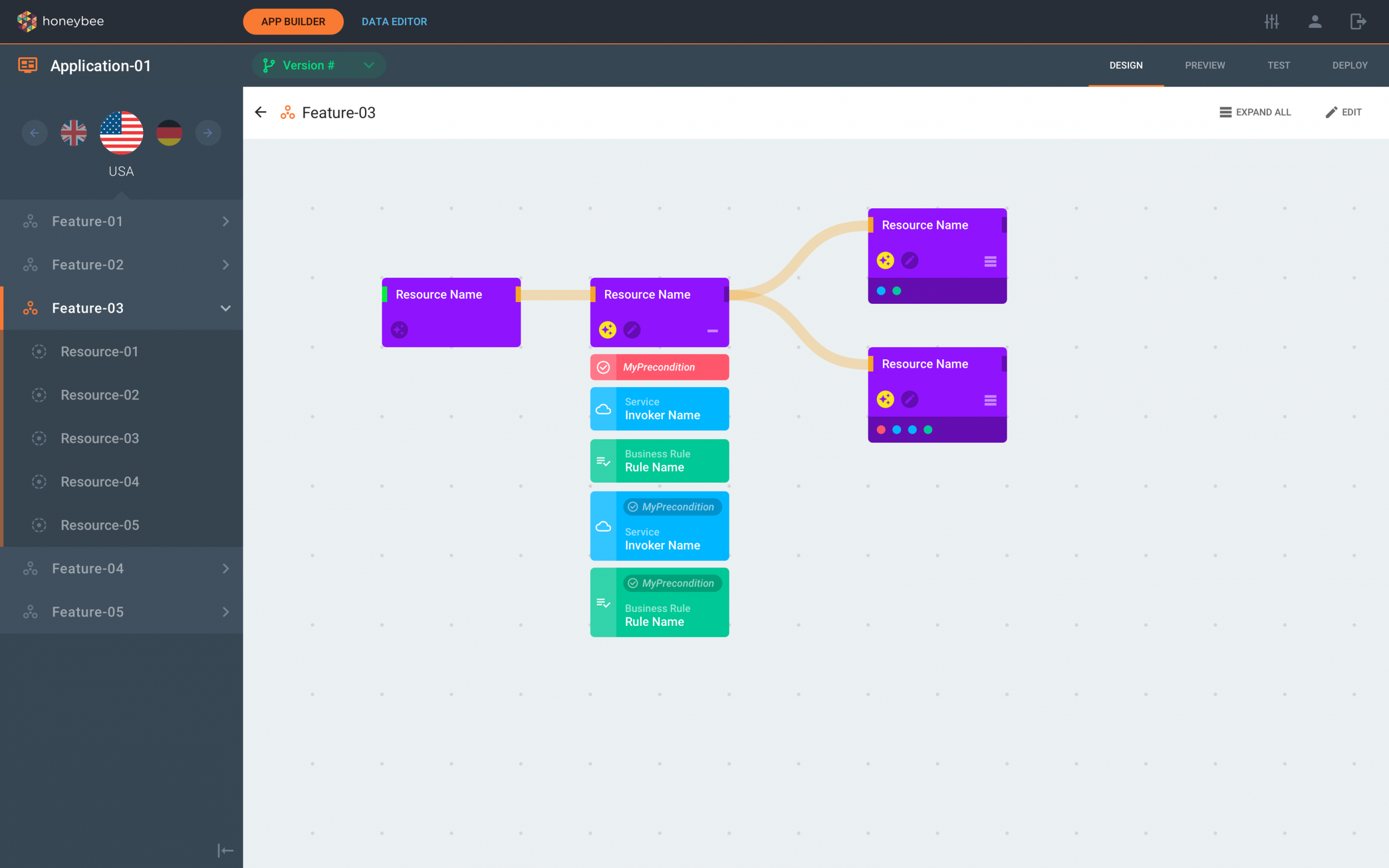Expand the Feature-01 sidebar item
Viewport: 1389px width, 868px height.
point(226,221)
